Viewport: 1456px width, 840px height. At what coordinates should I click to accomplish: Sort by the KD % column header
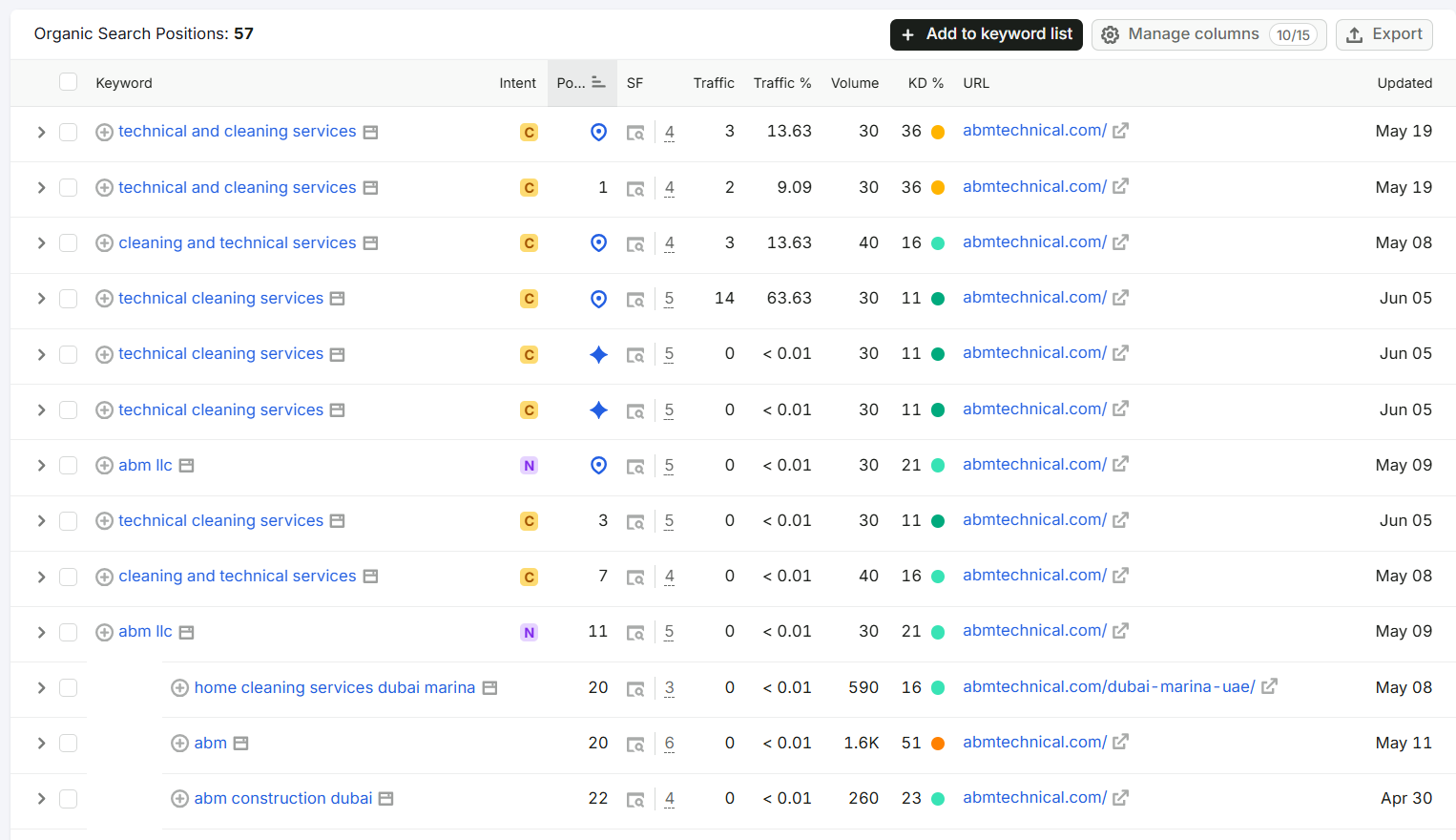click(926, 83)
